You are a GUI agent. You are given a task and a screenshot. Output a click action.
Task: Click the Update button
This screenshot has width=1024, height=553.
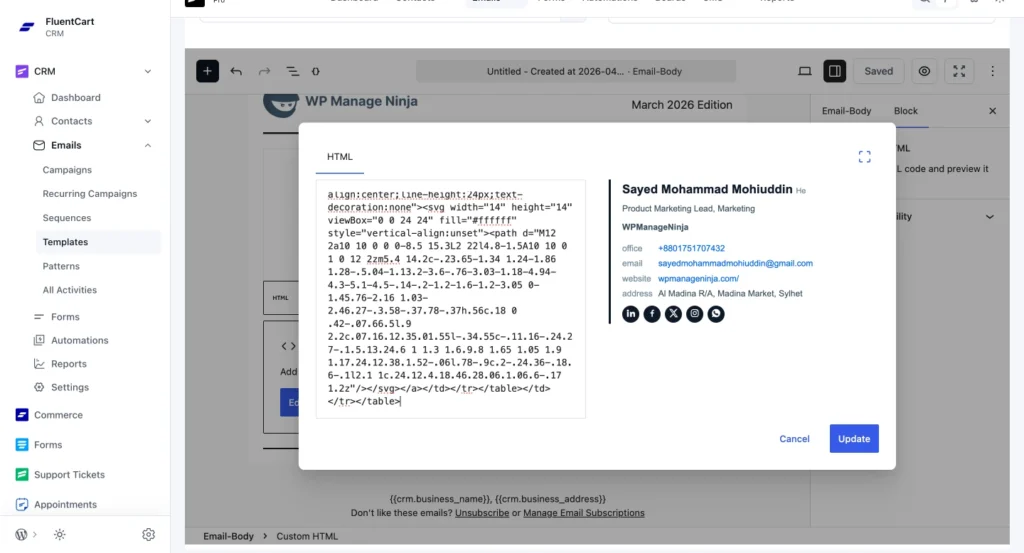[x=854, y=439]
